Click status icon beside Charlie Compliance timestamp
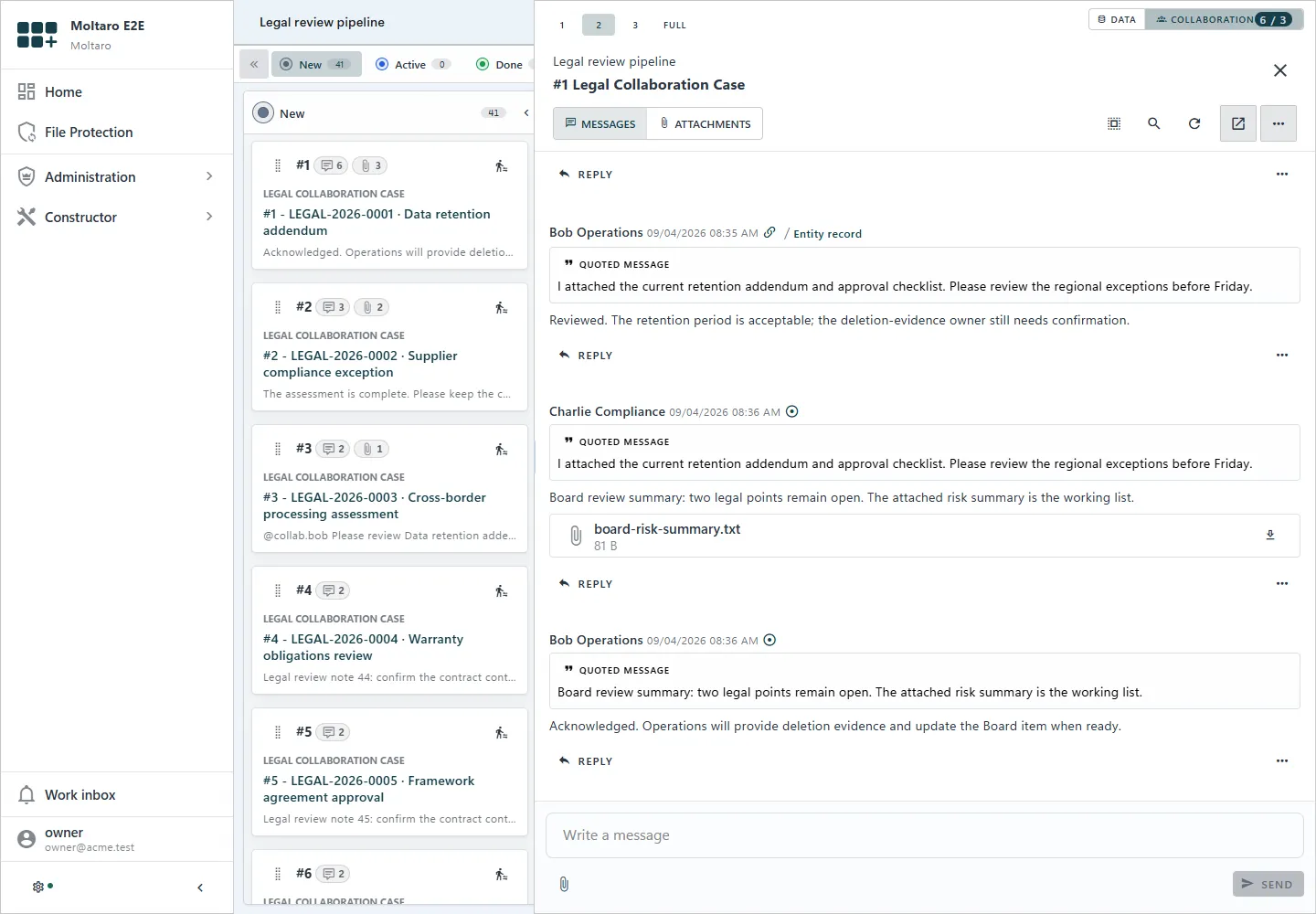The width and height of the screenshot is (1316, 914). [792, 411]
